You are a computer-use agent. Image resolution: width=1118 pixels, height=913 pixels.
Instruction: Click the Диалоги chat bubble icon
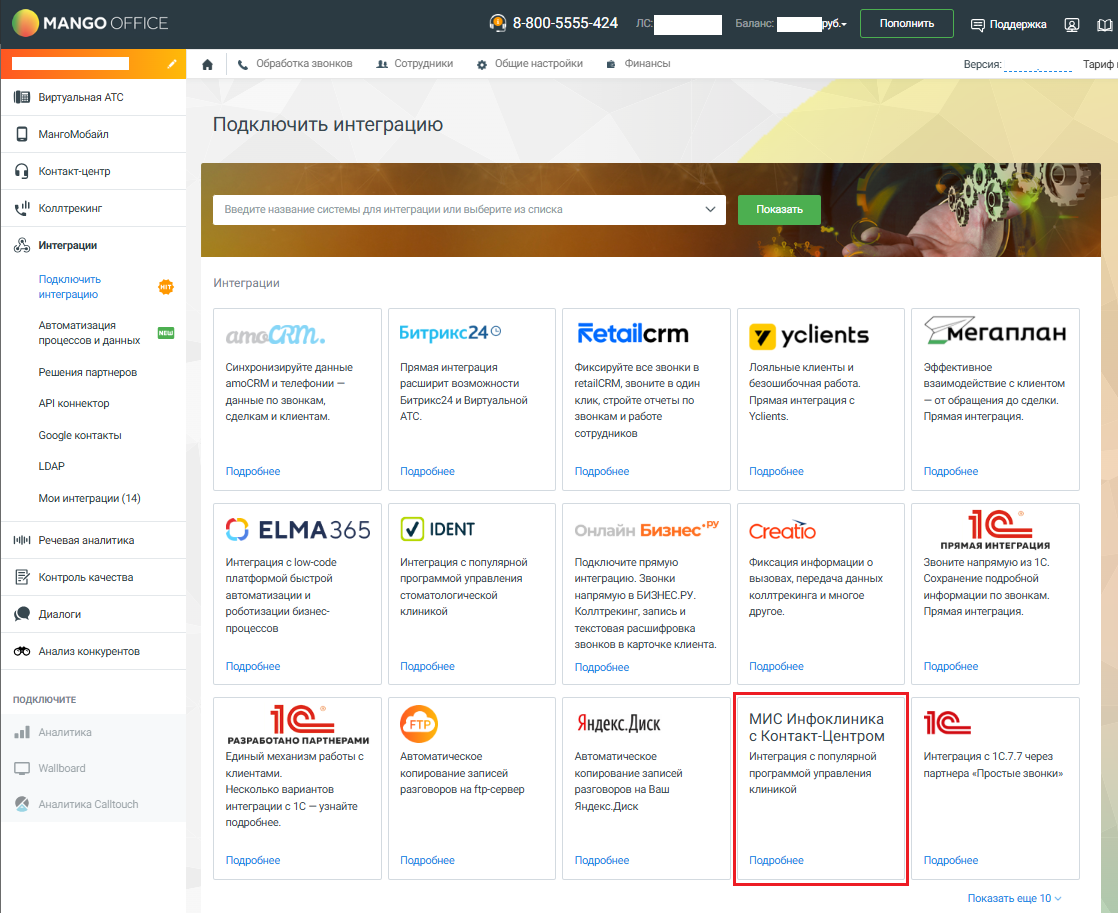[x=22, y=614]
